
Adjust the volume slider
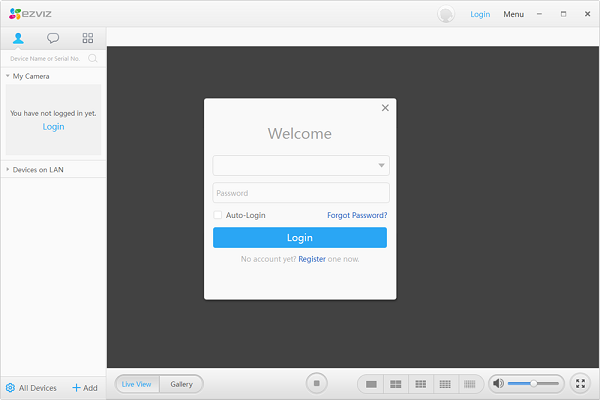point(534,383)
